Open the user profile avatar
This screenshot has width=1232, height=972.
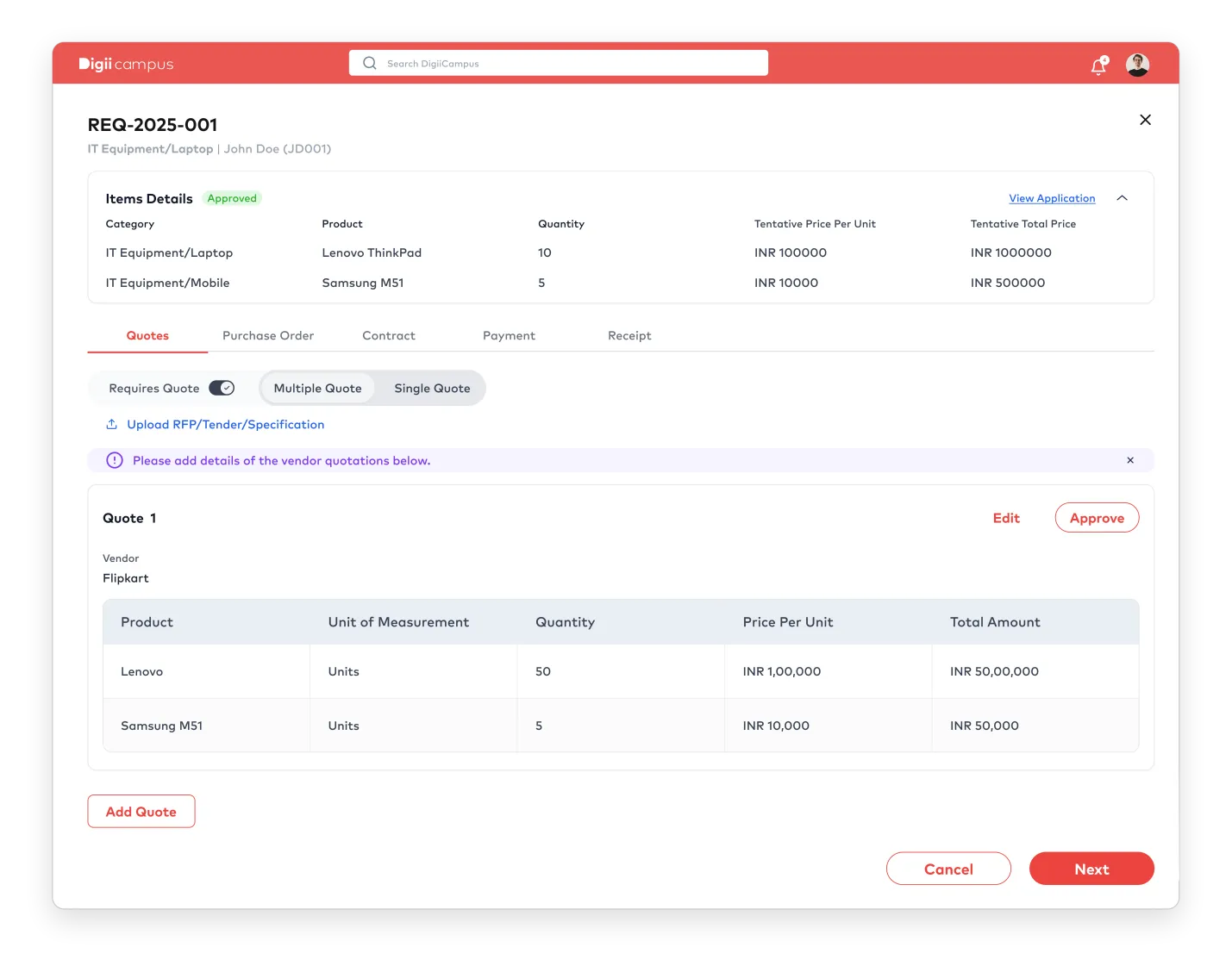(x=1137, y=65)
